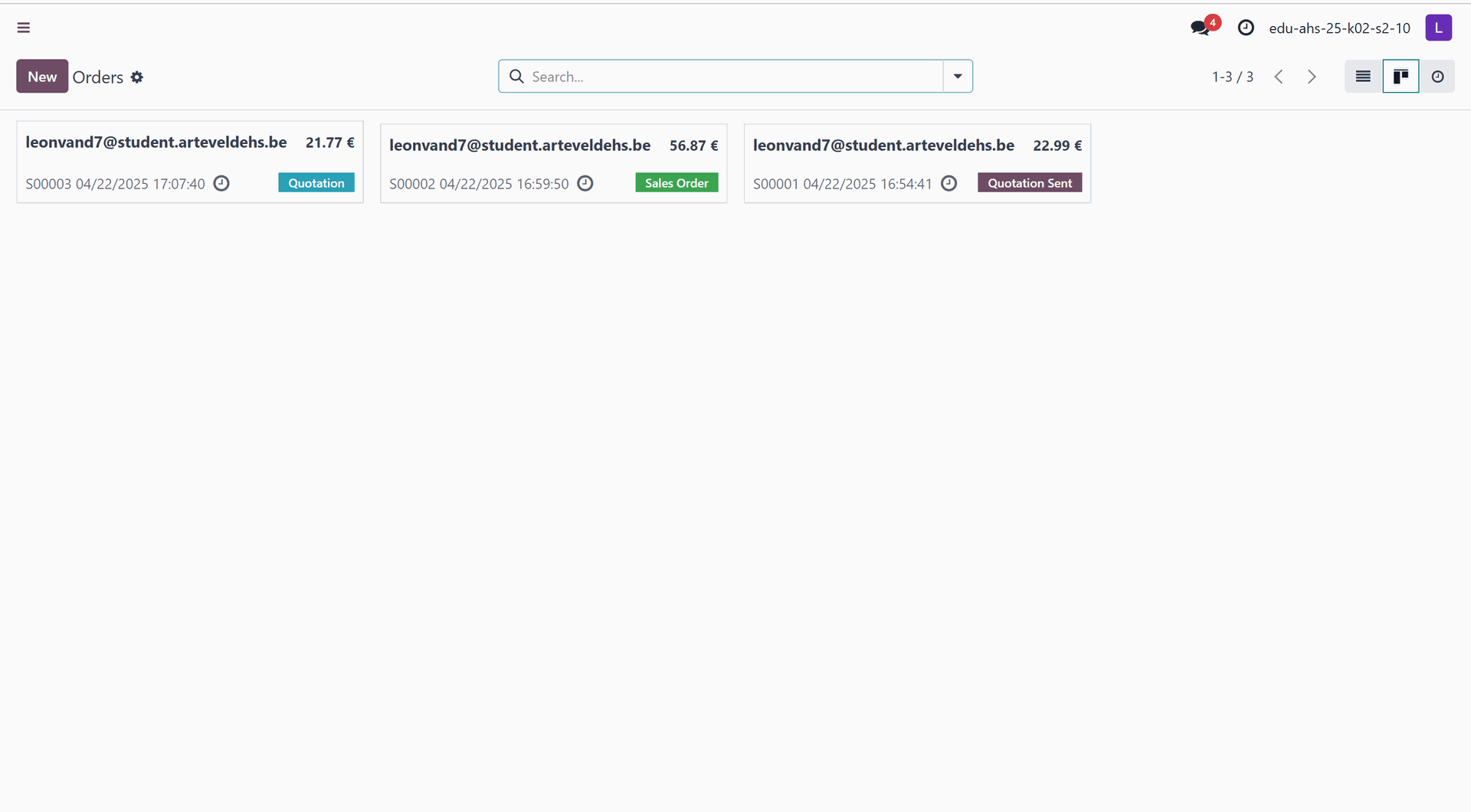Viewport: 1471px width, 812px height.
Task: Expand the search filter options dropdown
Action: (958, 77)
